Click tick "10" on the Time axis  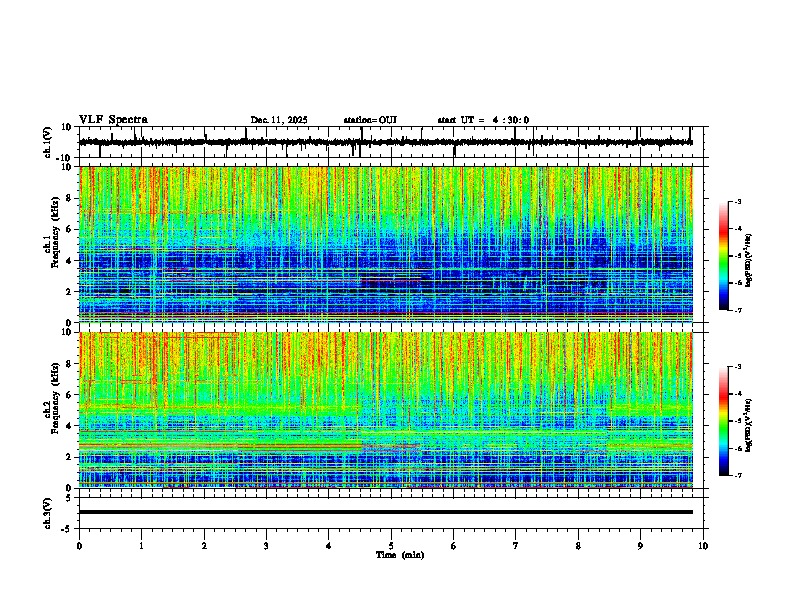coord(703,546)
